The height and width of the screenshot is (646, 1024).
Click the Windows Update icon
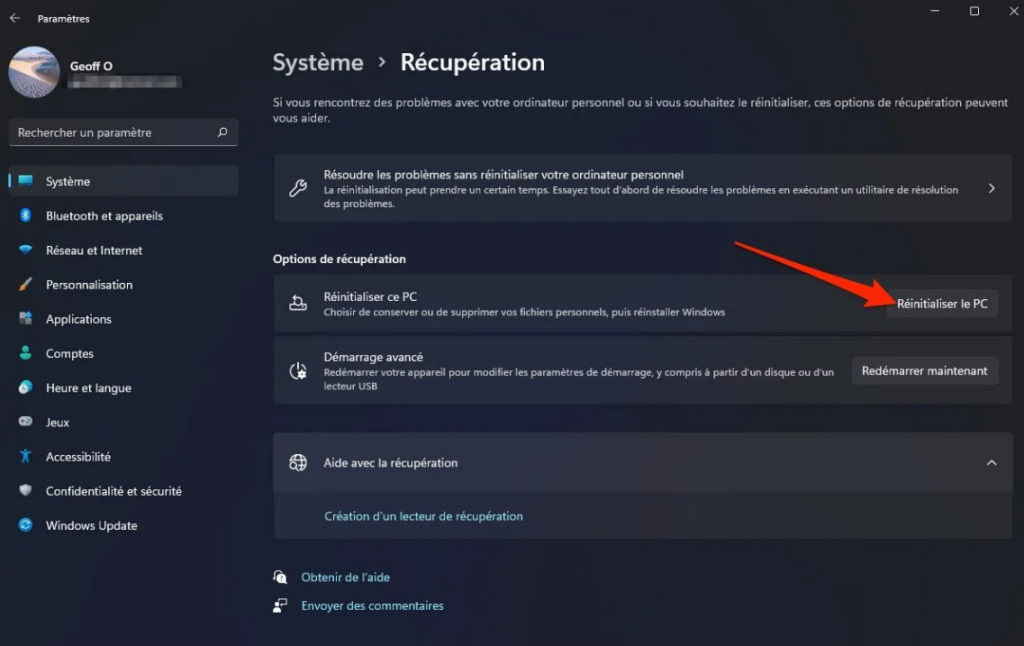pyautogui.click(x=26, y=526)
